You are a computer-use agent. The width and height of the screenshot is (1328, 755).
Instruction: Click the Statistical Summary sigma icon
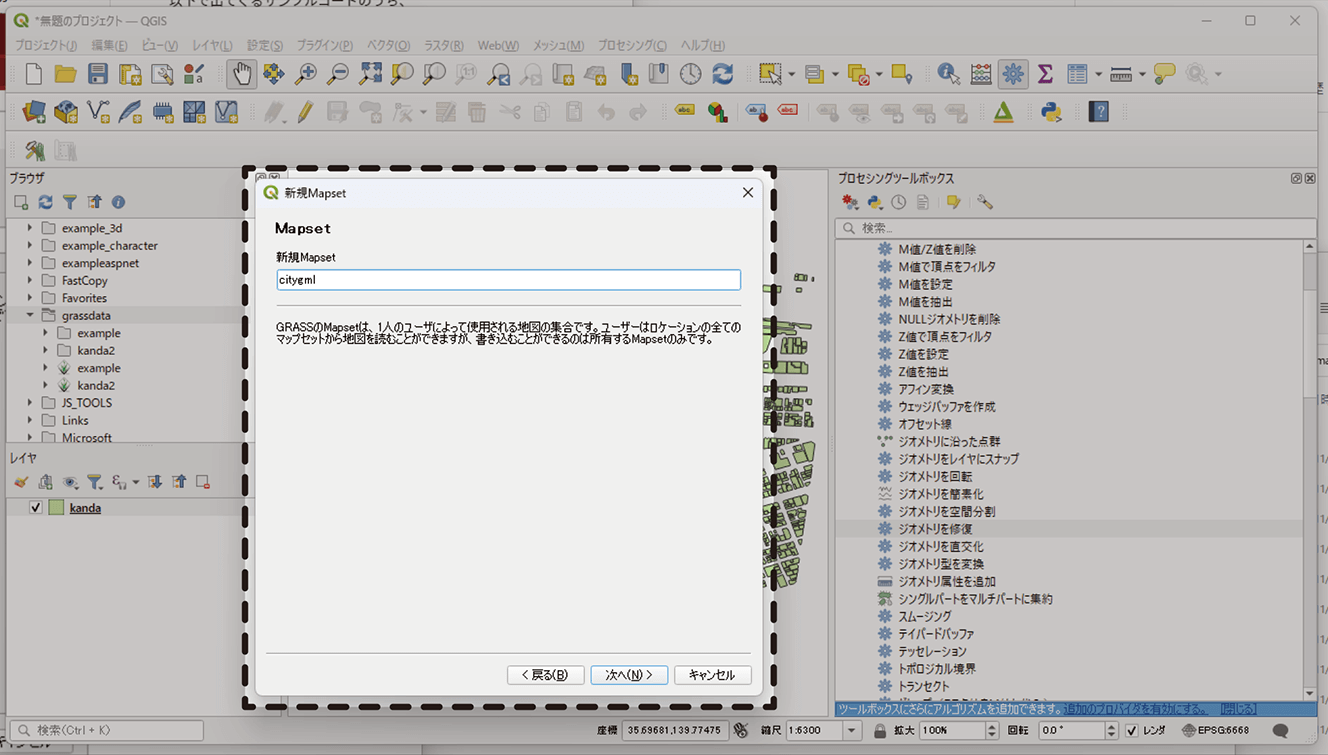(x=1045, y=74)
